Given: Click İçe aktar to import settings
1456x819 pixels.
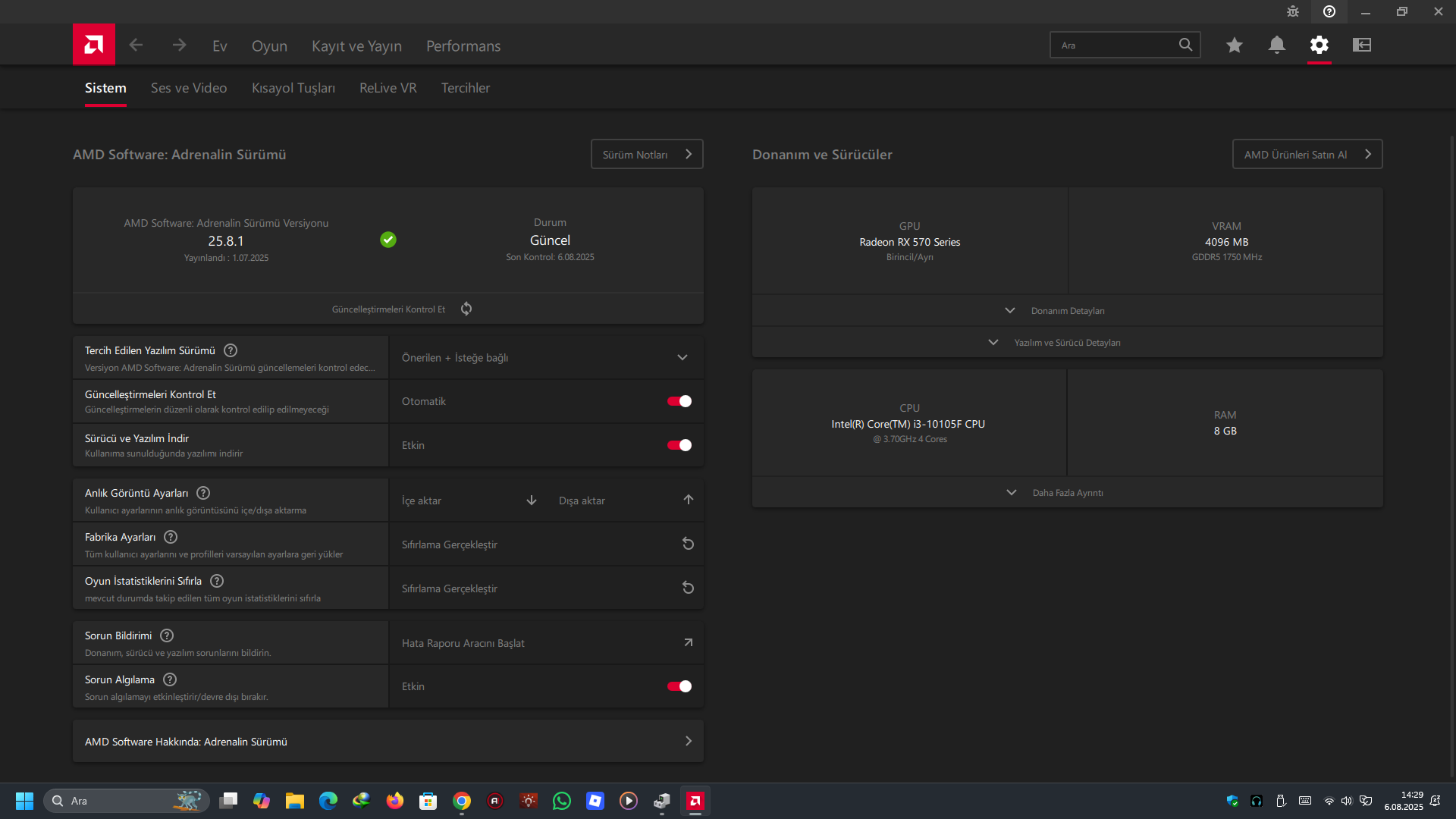Looking at the screenshot, I should point(469,500).
